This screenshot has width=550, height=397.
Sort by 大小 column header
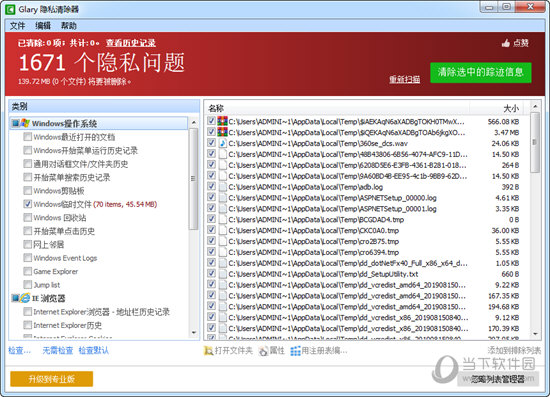click(496, 108)
